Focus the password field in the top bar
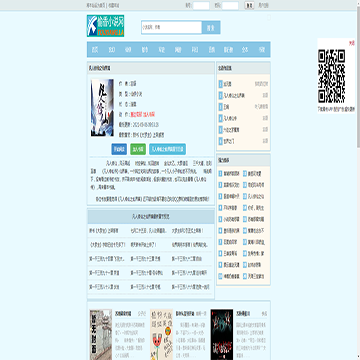This screenshot has height=360, width=360. [x=230, y=6]
